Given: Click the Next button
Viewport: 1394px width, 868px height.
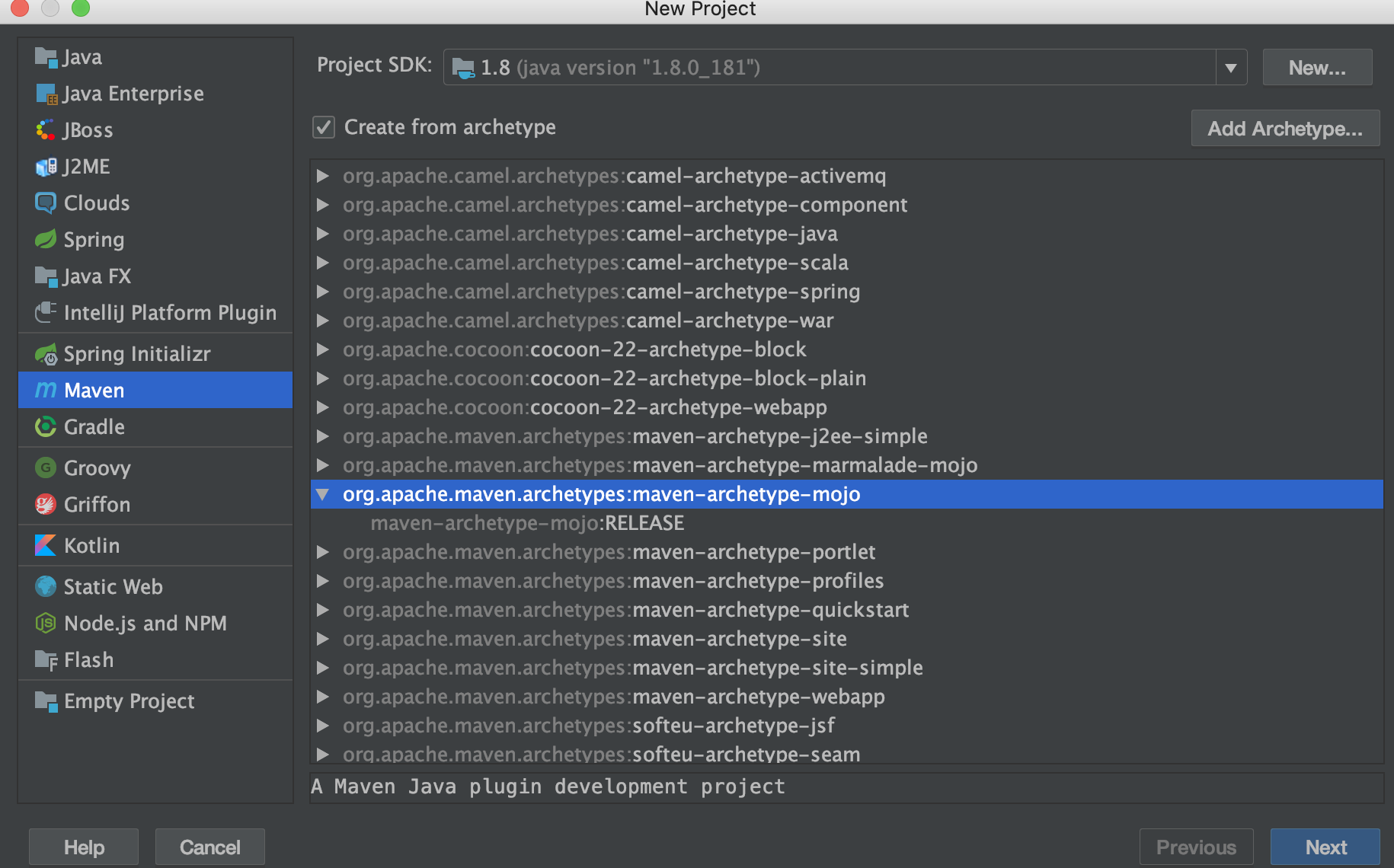Looking at the screenshot, I should tap(1325, 847).
